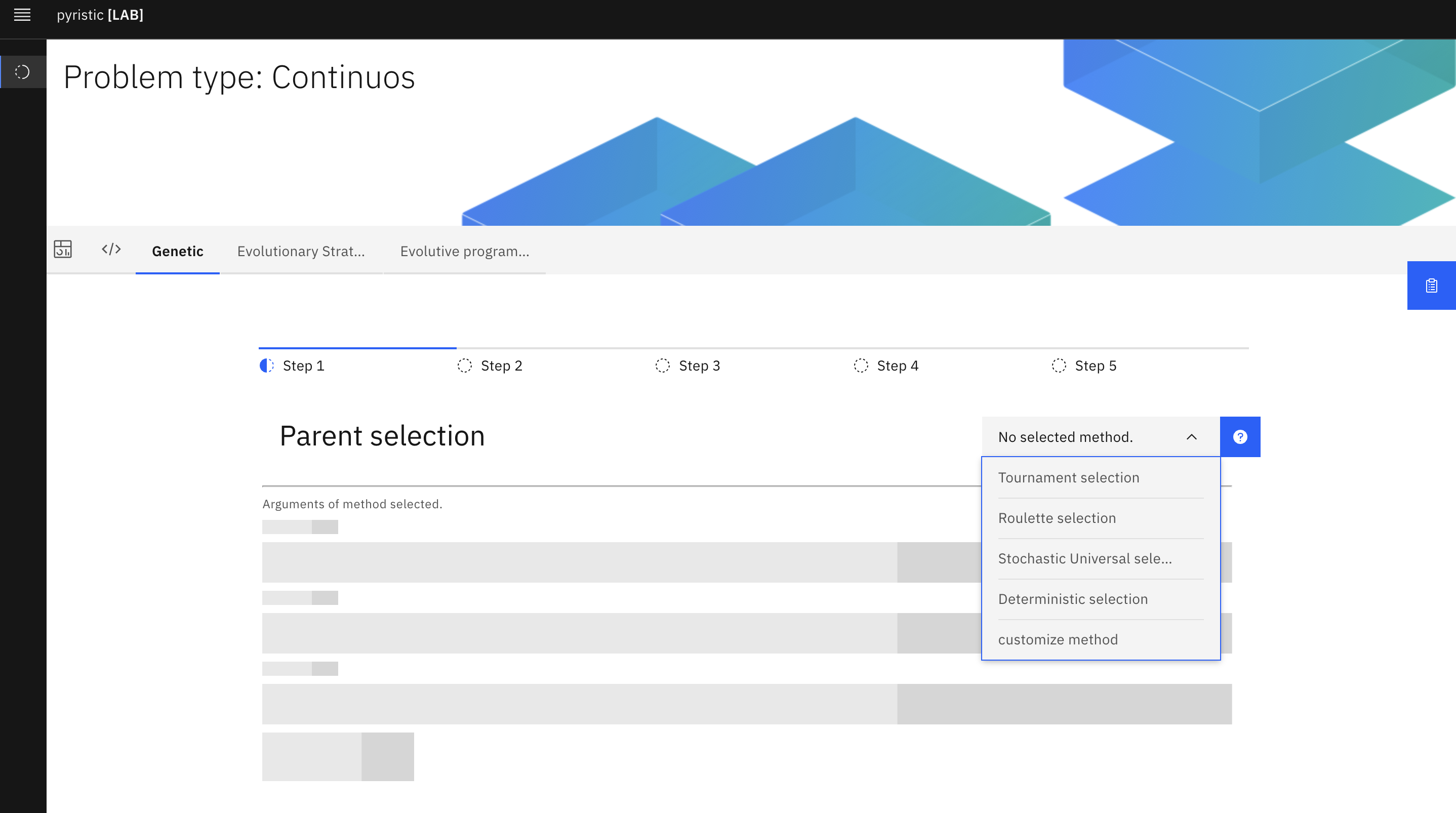This screenshot has height=813, width=1456.
Task: Click the hamburger menu icon
Action: click(22, 14)
